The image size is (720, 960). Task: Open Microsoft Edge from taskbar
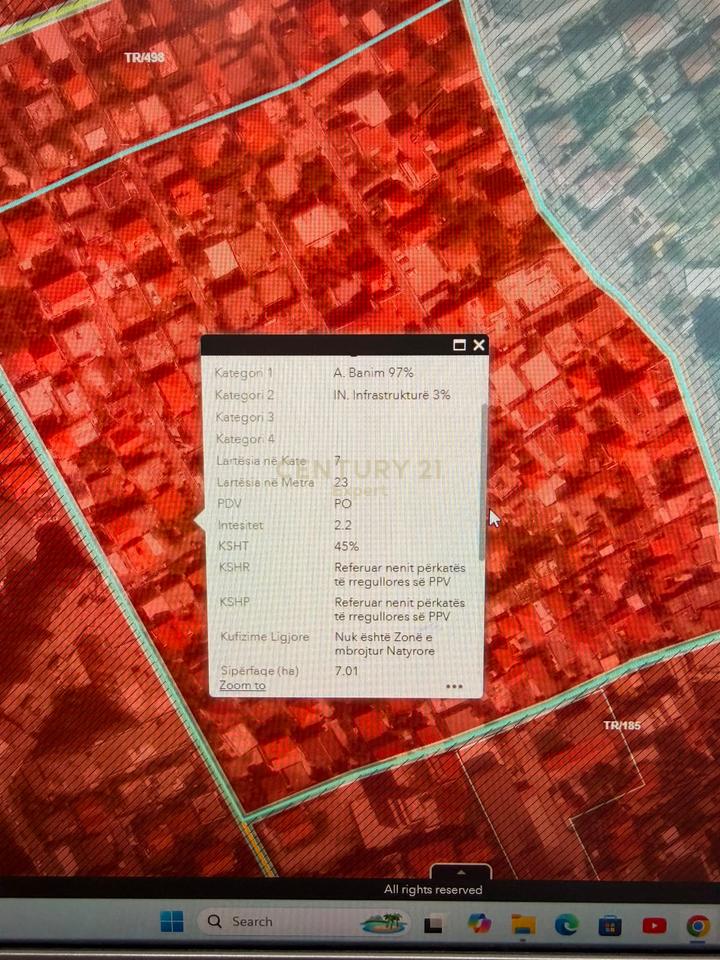[566, 924]
